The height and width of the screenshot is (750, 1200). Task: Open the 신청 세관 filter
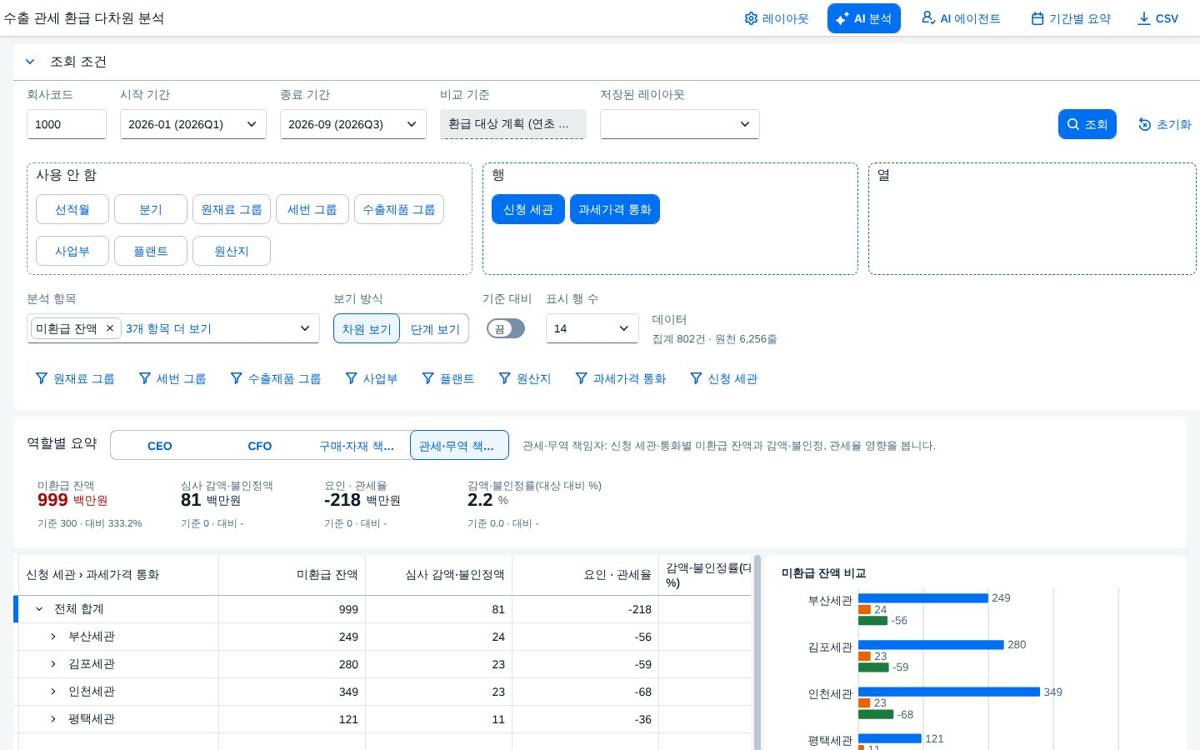point(723,379)
